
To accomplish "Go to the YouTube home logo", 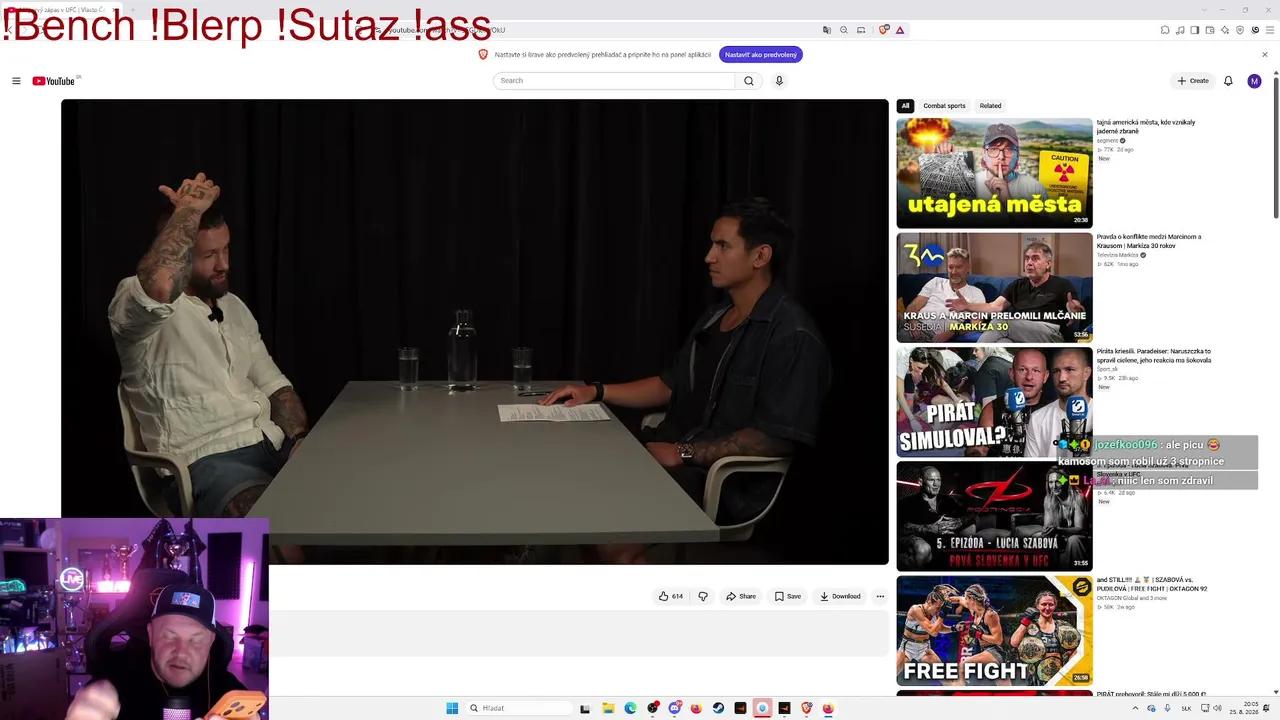I will [54, 81].
